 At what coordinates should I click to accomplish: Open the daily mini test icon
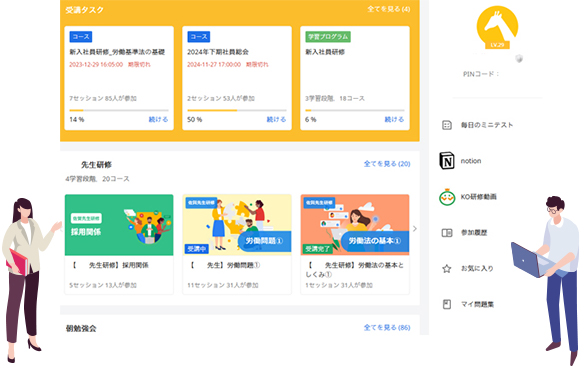(447, 125)
